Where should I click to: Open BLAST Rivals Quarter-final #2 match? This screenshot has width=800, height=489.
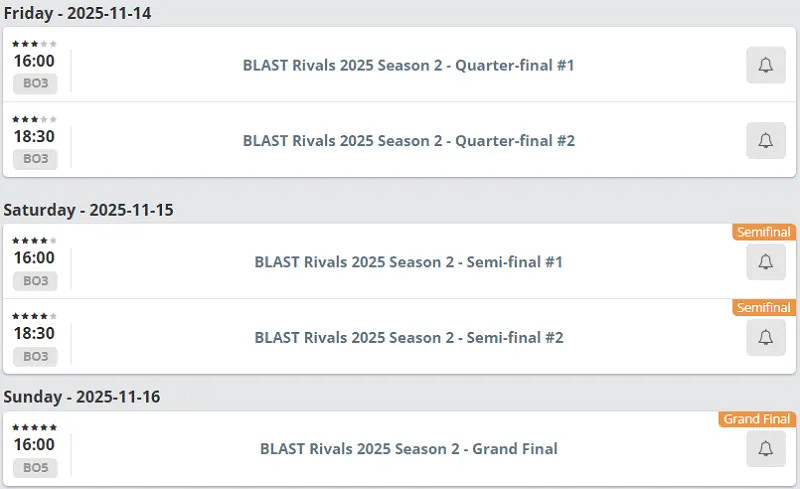408,141
